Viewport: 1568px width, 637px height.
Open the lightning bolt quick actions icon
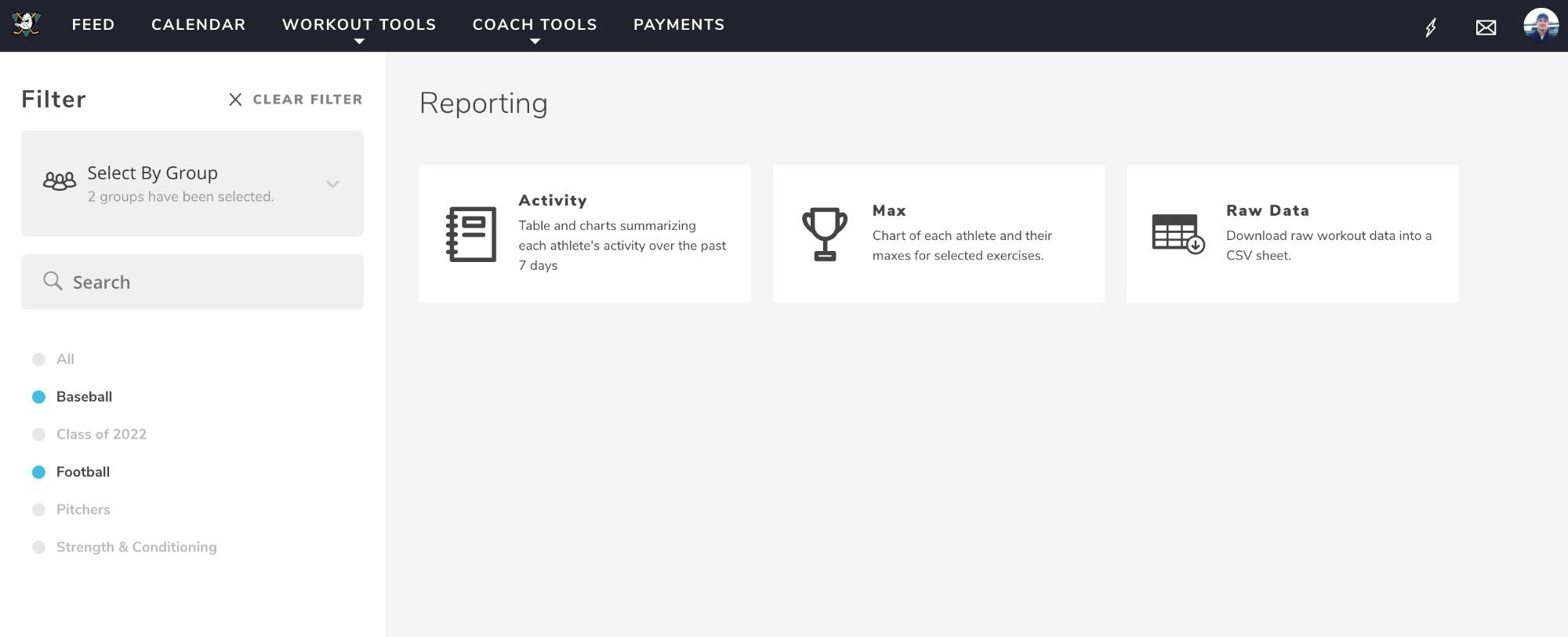[x=1431, y=27]
